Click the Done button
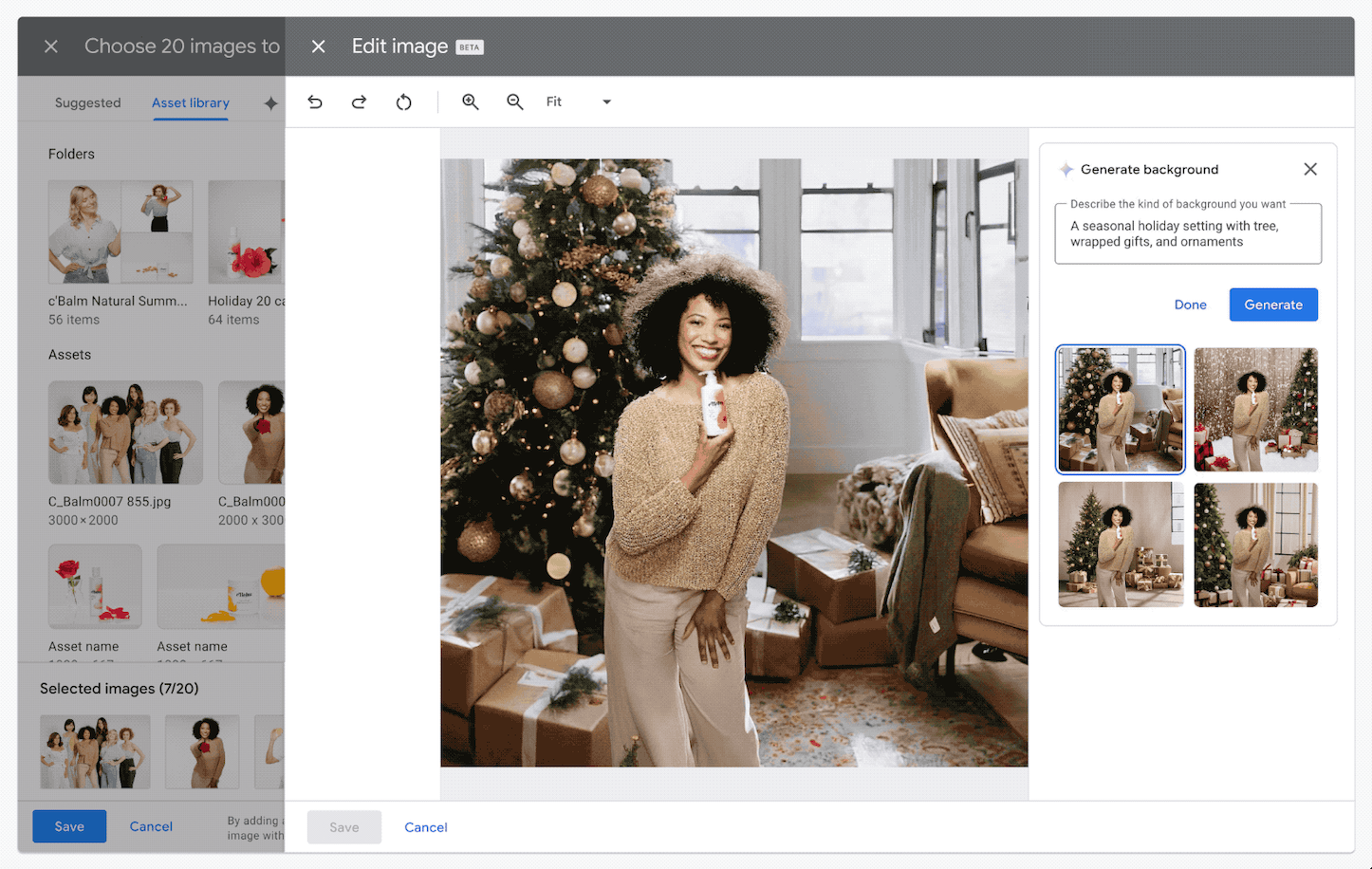The width and height of the screenshot is (1372, 869). 1190,305
